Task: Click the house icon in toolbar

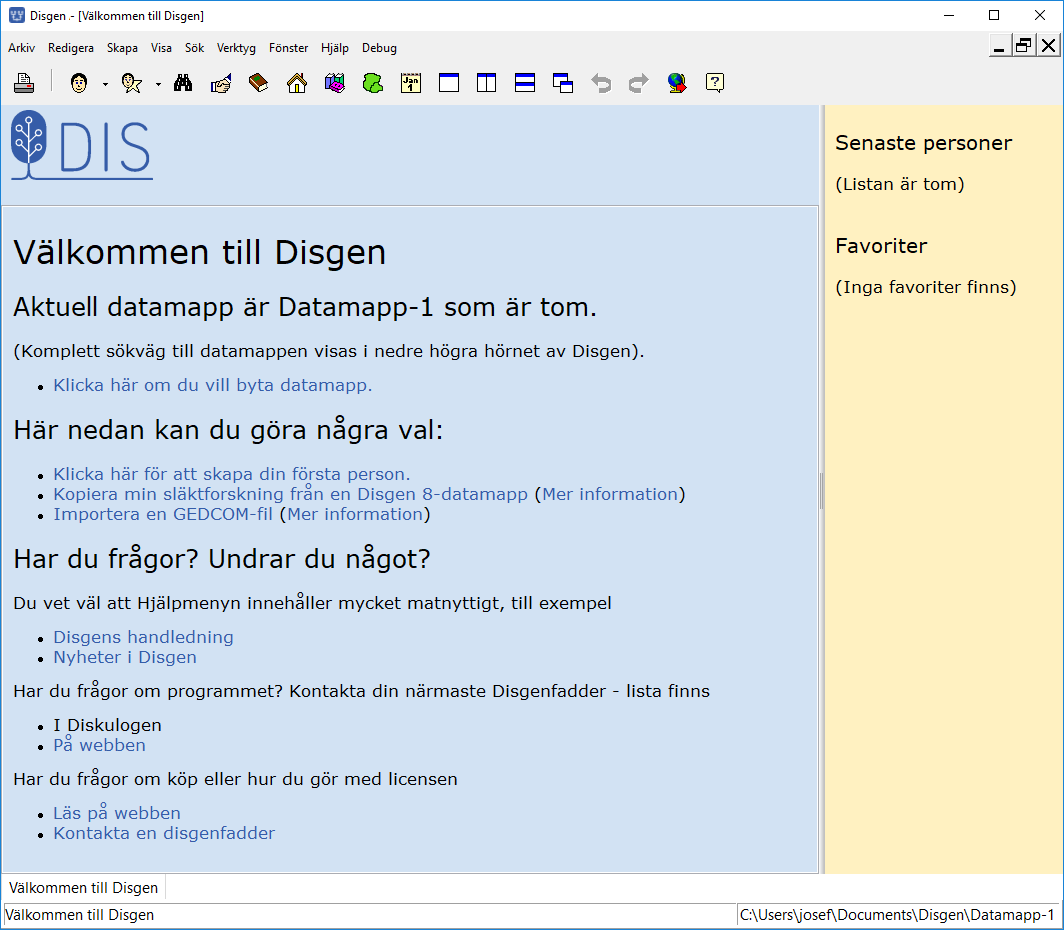Action: tap(297, 83)
